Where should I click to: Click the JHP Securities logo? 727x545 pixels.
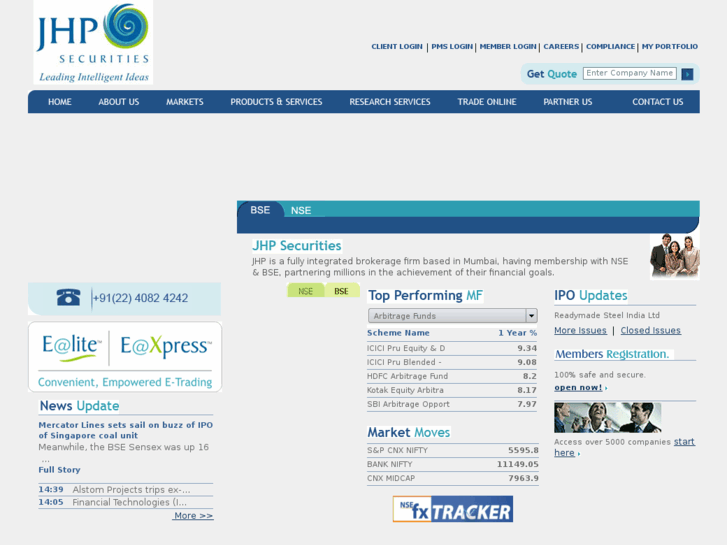click(x=93, y=42)
